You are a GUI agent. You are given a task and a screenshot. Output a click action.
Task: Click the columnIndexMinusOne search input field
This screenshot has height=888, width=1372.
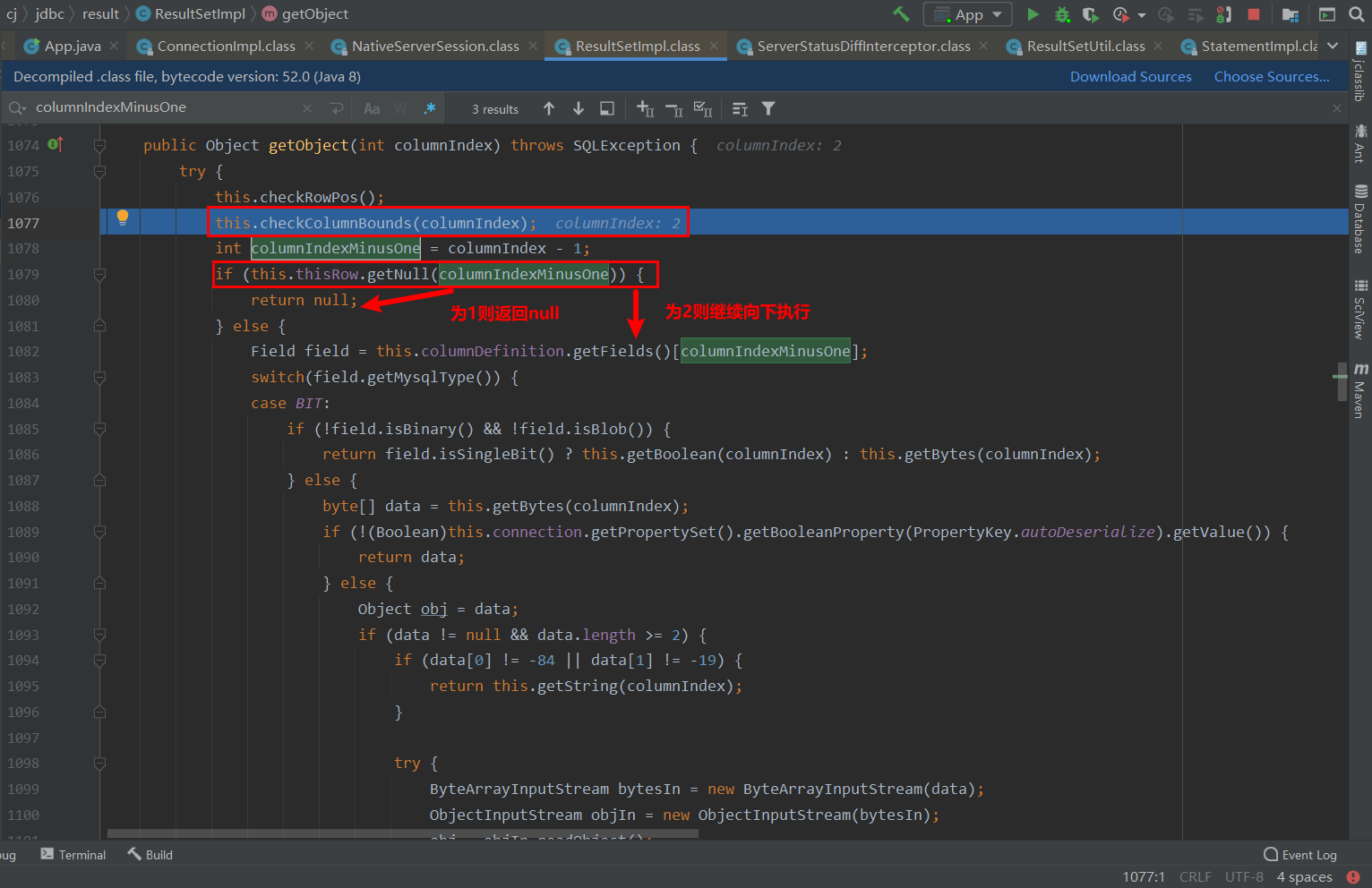pyautogui.click(x=161, y=107)
